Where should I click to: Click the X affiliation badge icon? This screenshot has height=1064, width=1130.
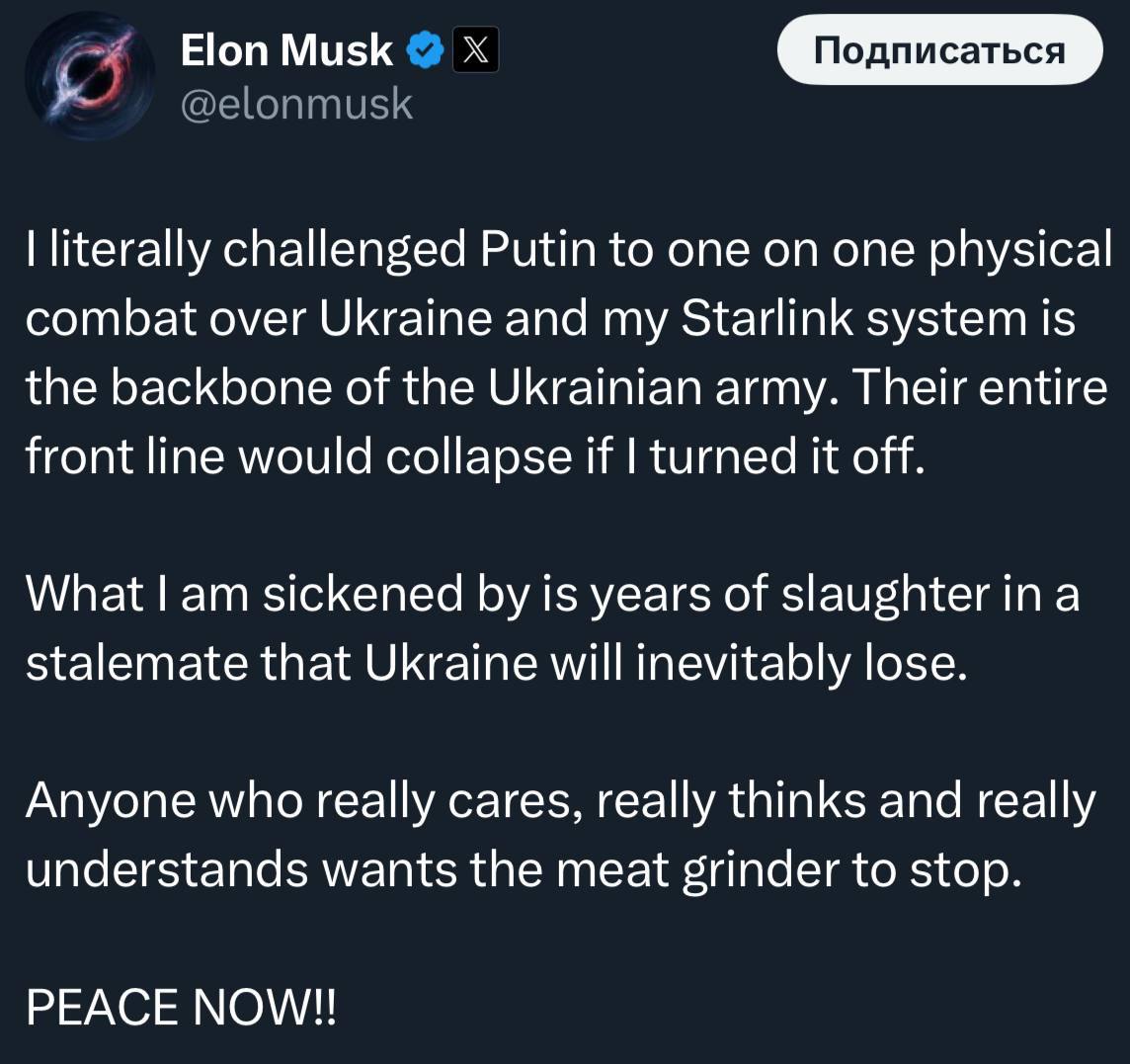coord(475,50)
